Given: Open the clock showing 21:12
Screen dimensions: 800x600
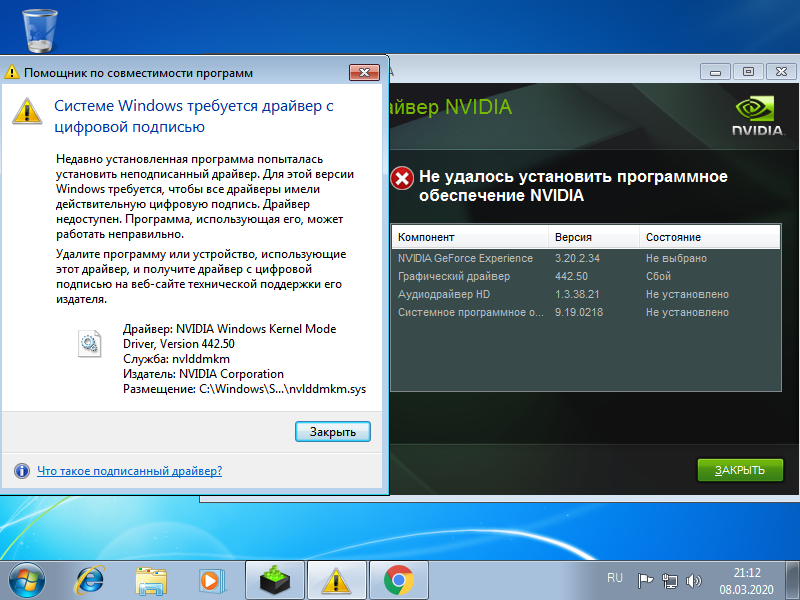Looking at the screenshot, I should pos(746,581).
